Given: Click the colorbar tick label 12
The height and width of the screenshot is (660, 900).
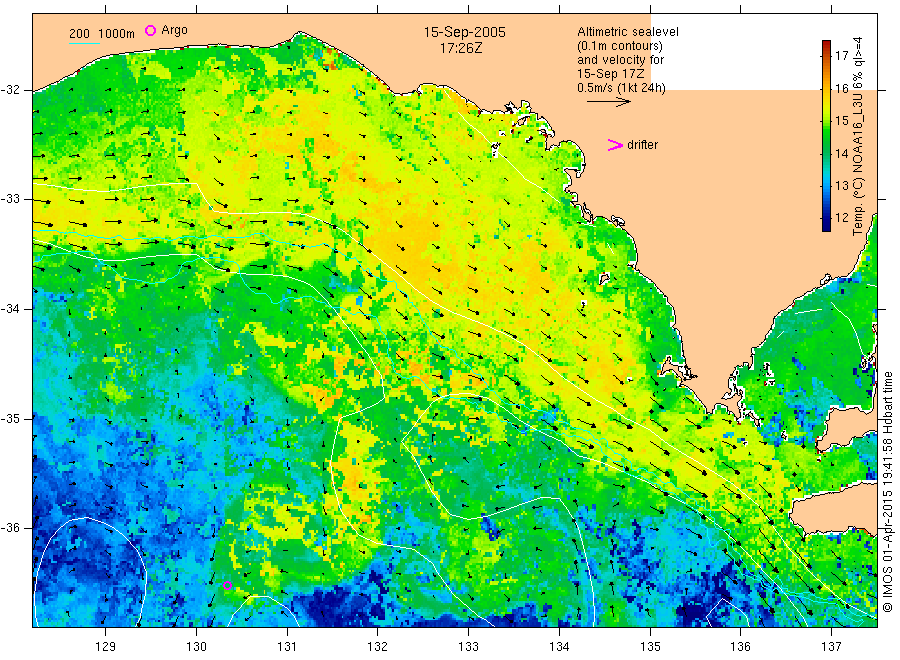Looking at the screenshot, I should click(841, 218).
